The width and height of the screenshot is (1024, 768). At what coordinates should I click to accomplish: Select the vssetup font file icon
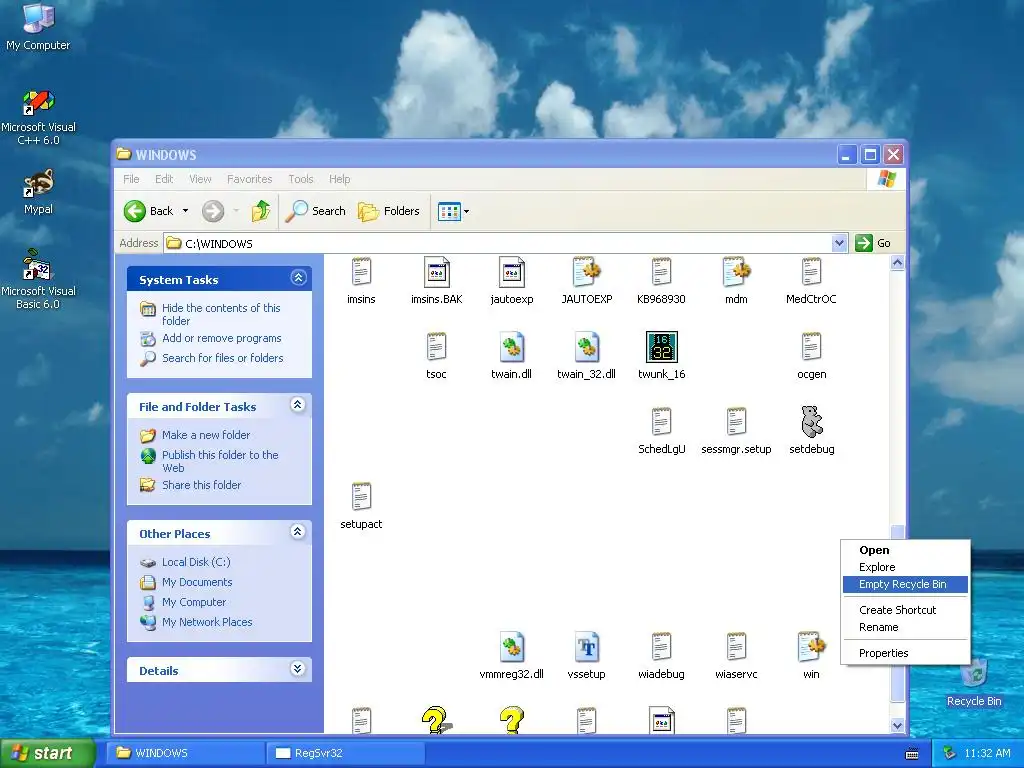tap(586, 647)
